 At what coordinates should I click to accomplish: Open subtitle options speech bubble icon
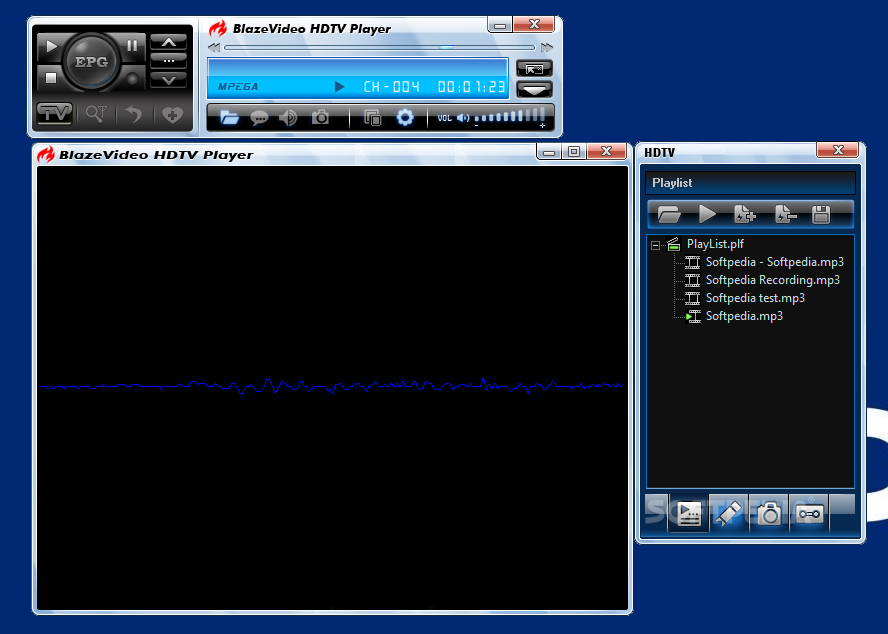259,118
